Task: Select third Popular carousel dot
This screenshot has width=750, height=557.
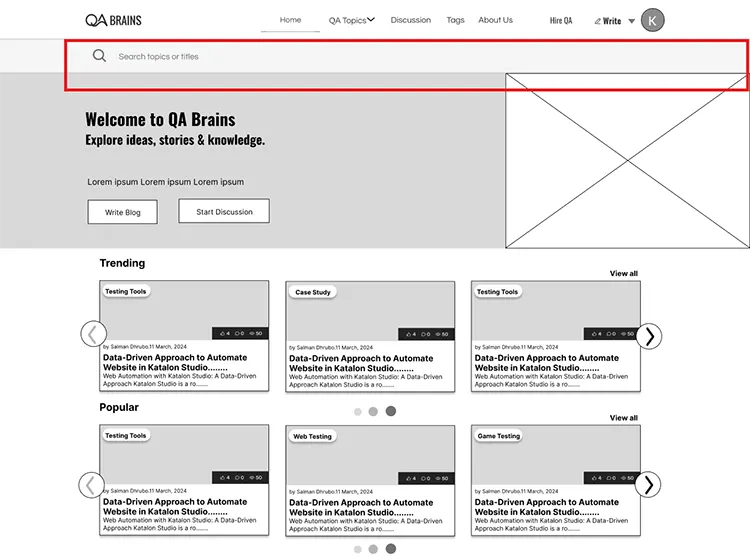Action: point(391,549)
